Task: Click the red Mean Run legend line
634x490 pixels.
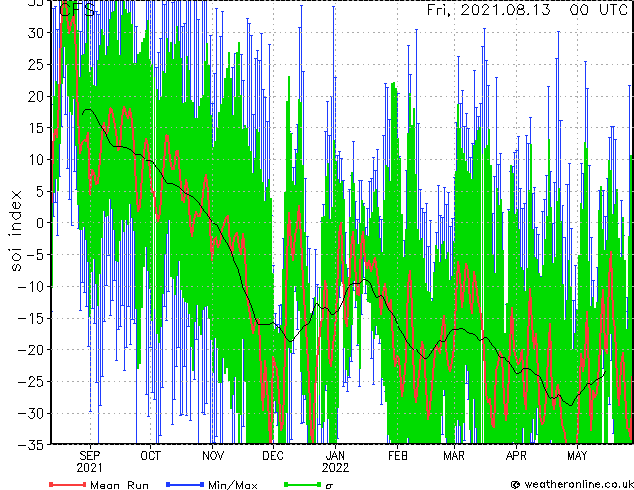Action: [x=68, y=484]
